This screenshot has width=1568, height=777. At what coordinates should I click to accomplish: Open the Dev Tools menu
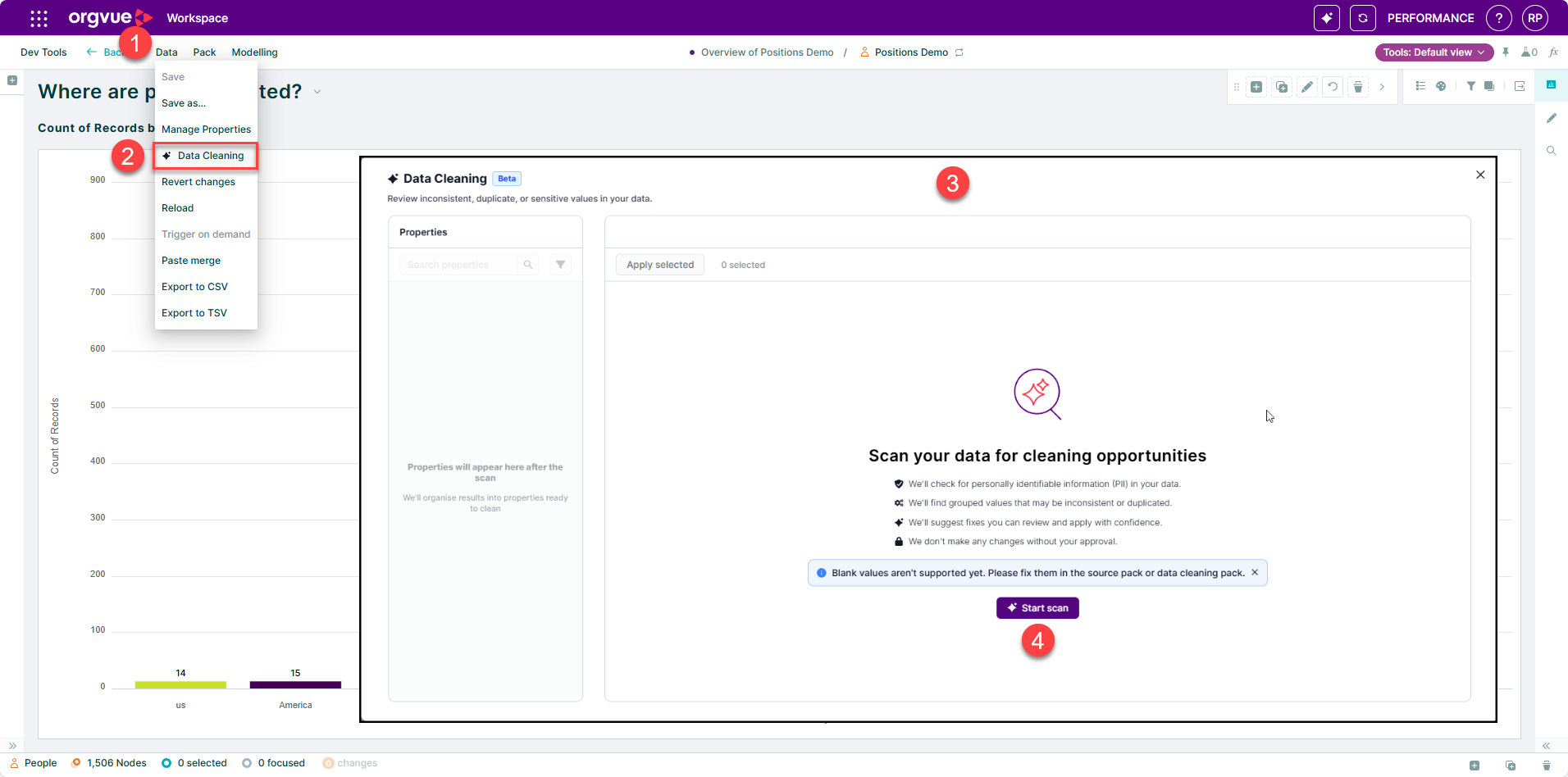pyautogui.click(x=43, y=52)
